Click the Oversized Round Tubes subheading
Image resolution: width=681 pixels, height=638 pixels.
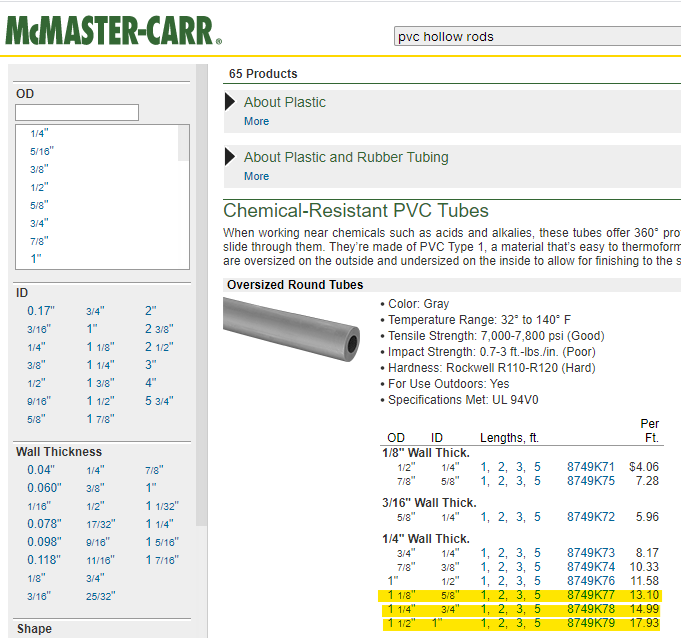[295, 285]
